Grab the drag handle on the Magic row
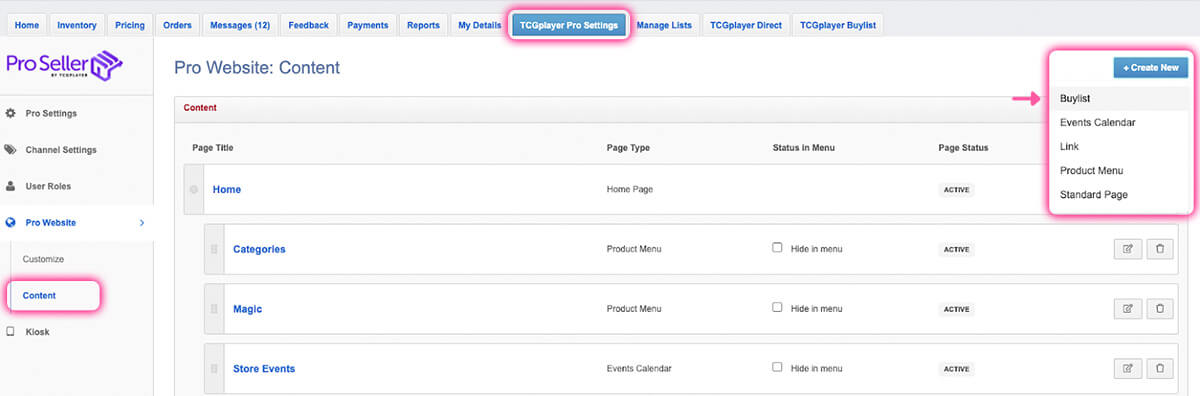 (214, 309)
